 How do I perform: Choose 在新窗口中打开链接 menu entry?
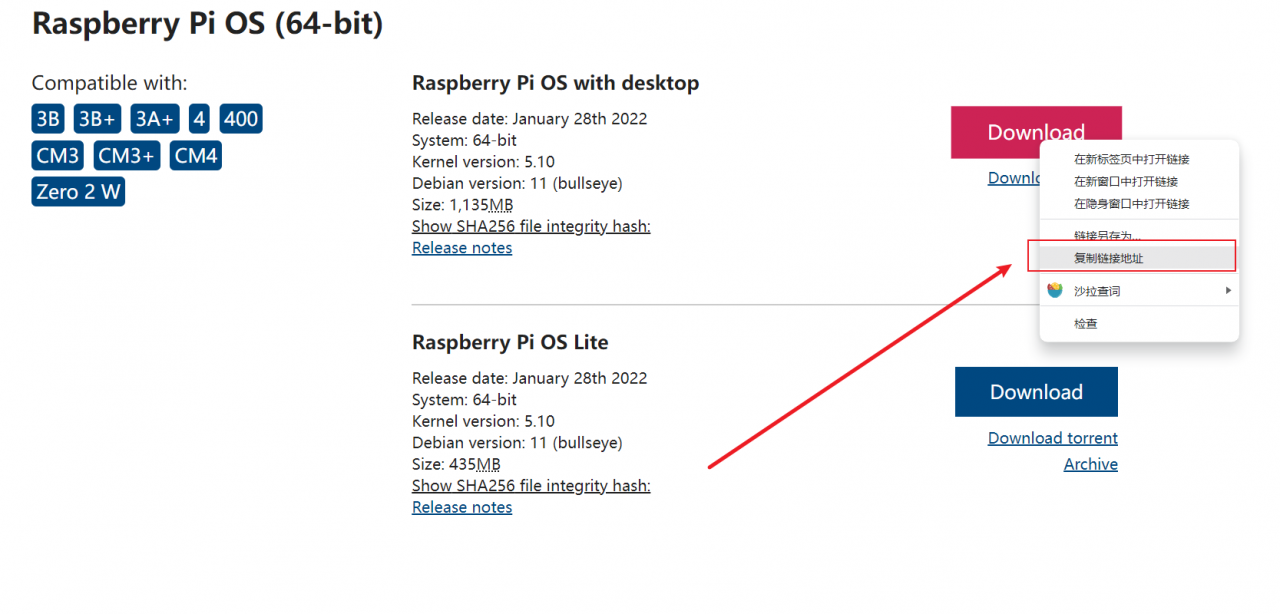[1125, 182]
